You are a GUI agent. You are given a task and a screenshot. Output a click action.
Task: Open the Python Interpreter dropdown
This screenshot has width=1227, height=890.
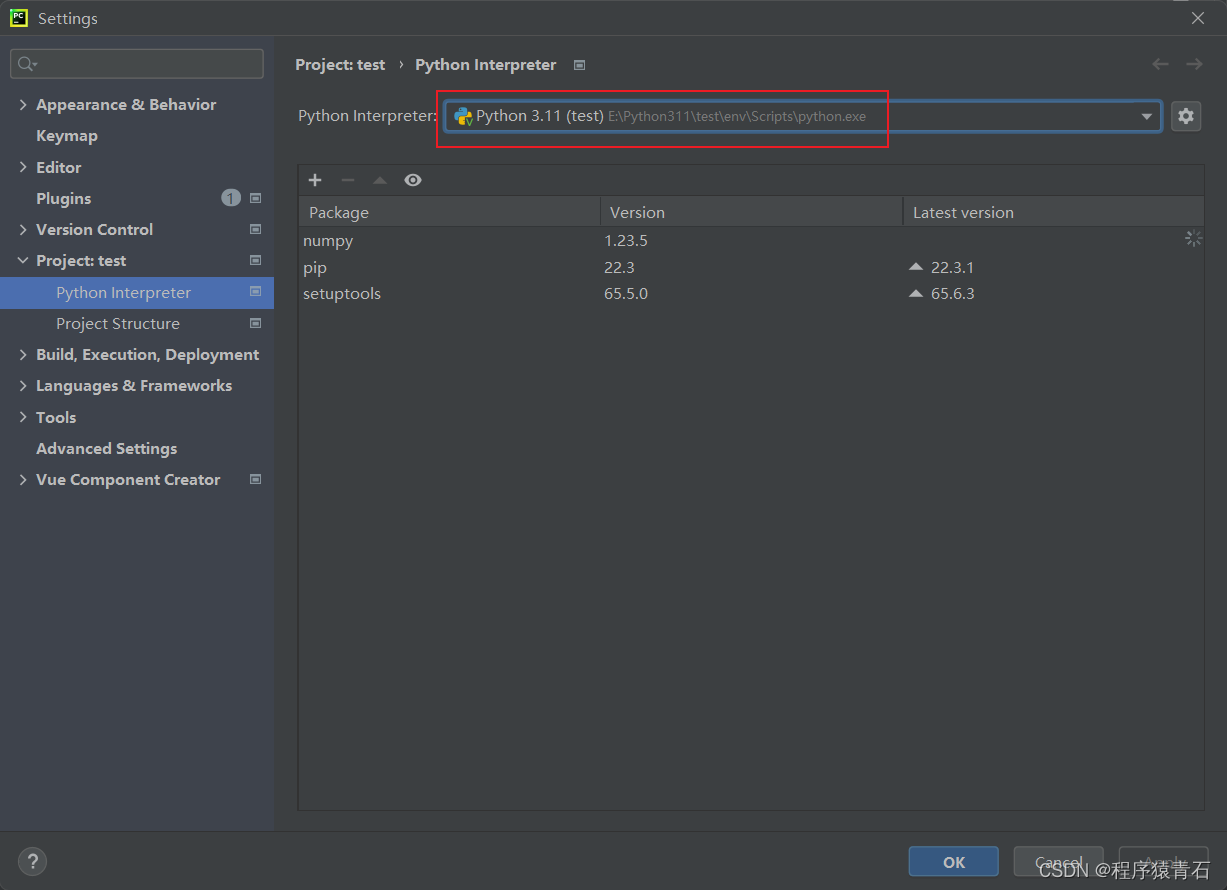coord(1146,116)
